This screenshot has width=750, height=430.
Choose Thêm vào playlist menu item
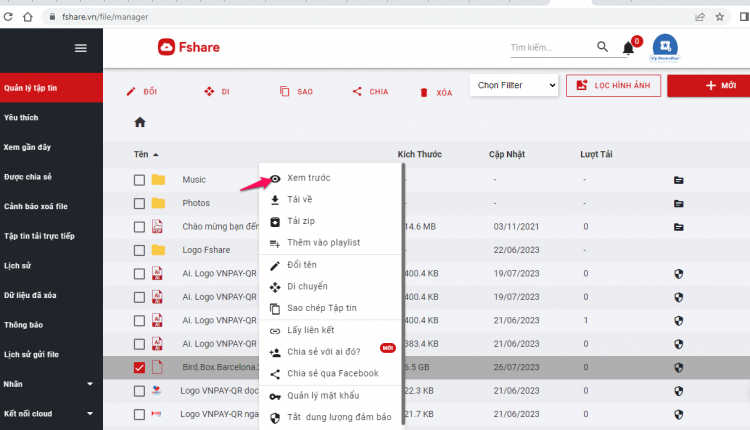click(x=331, y=243)
